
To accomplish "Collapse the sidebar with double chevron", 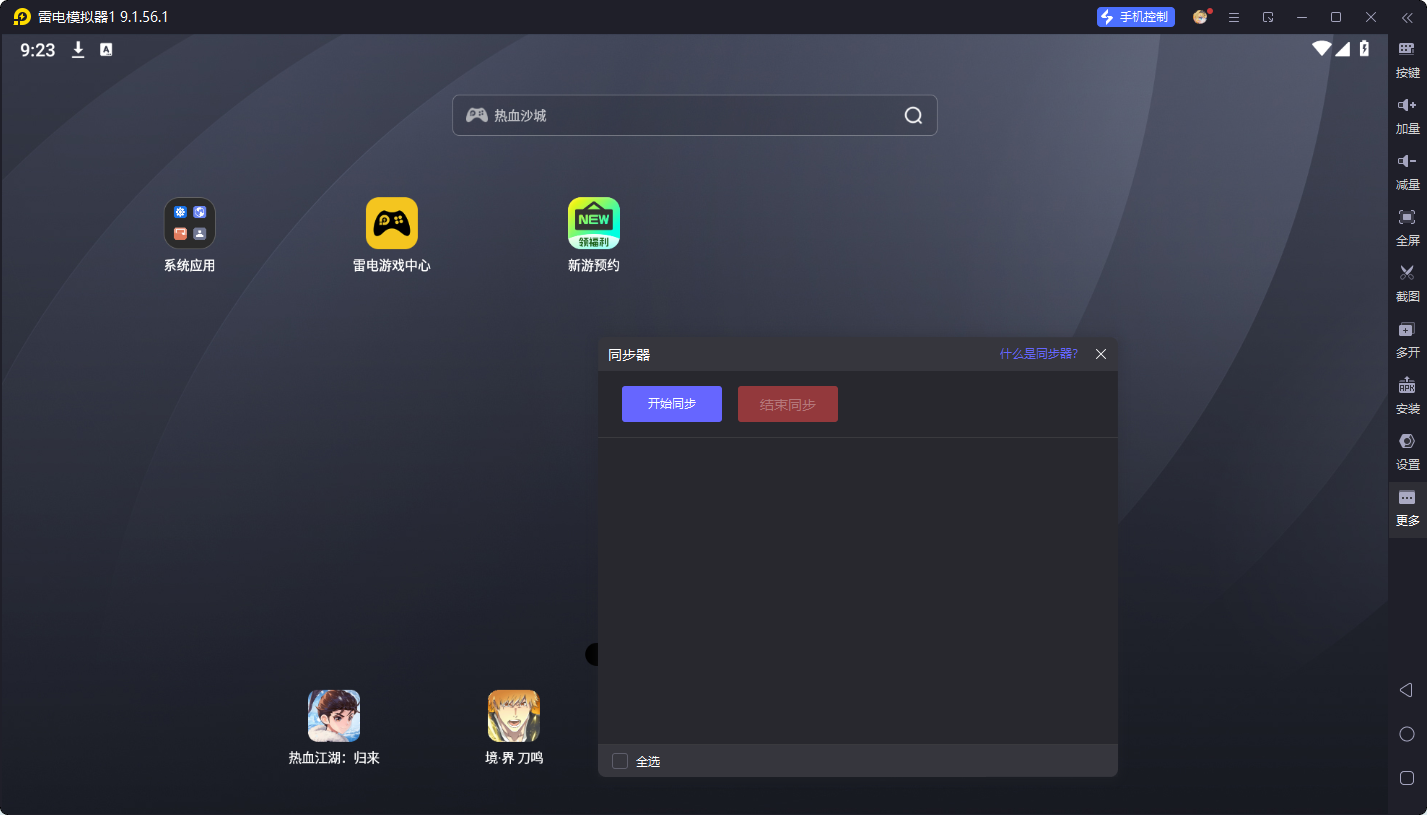I will [x=1407, y=17].
